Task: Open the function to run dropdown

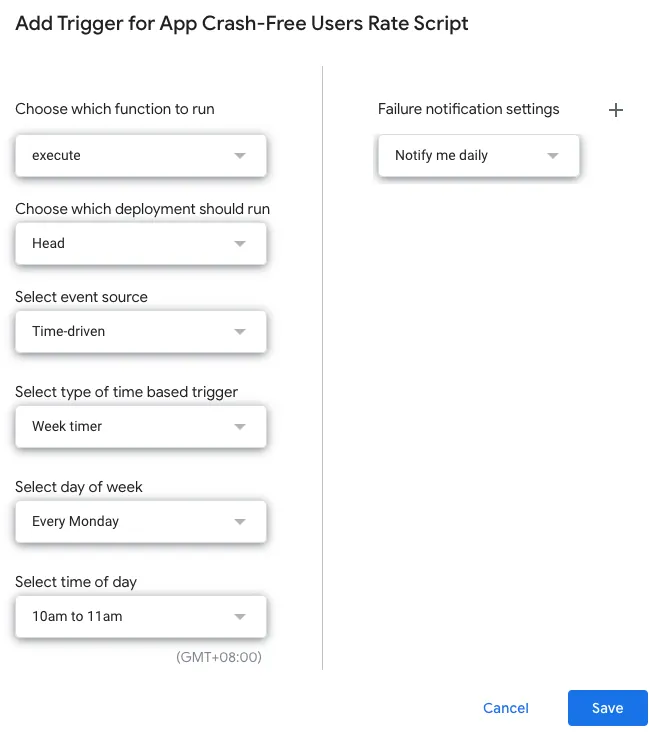Action: [140, 156]
